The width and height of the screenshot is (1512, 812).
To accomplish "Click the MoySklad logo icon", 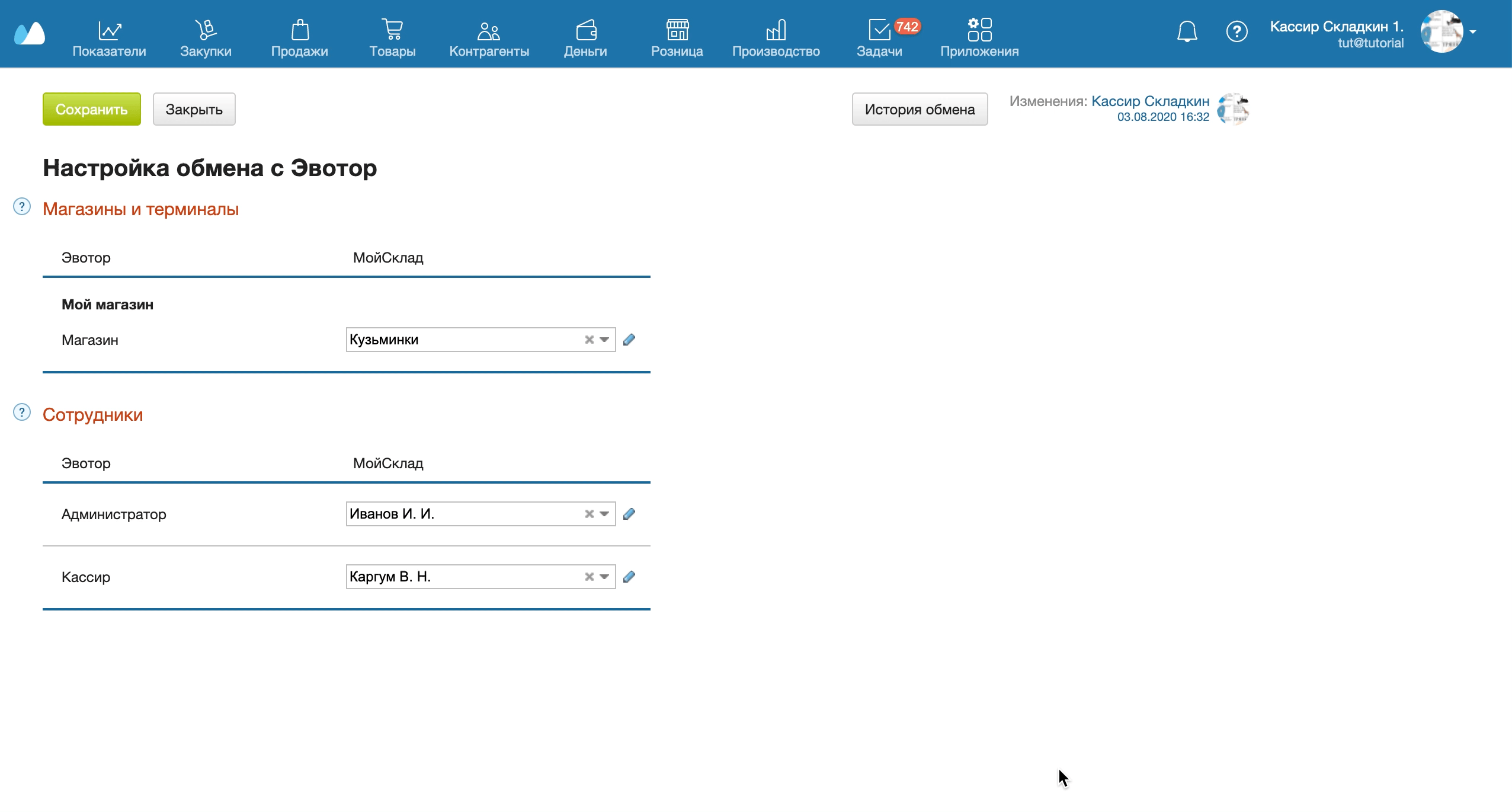I will tap(30, 34).
